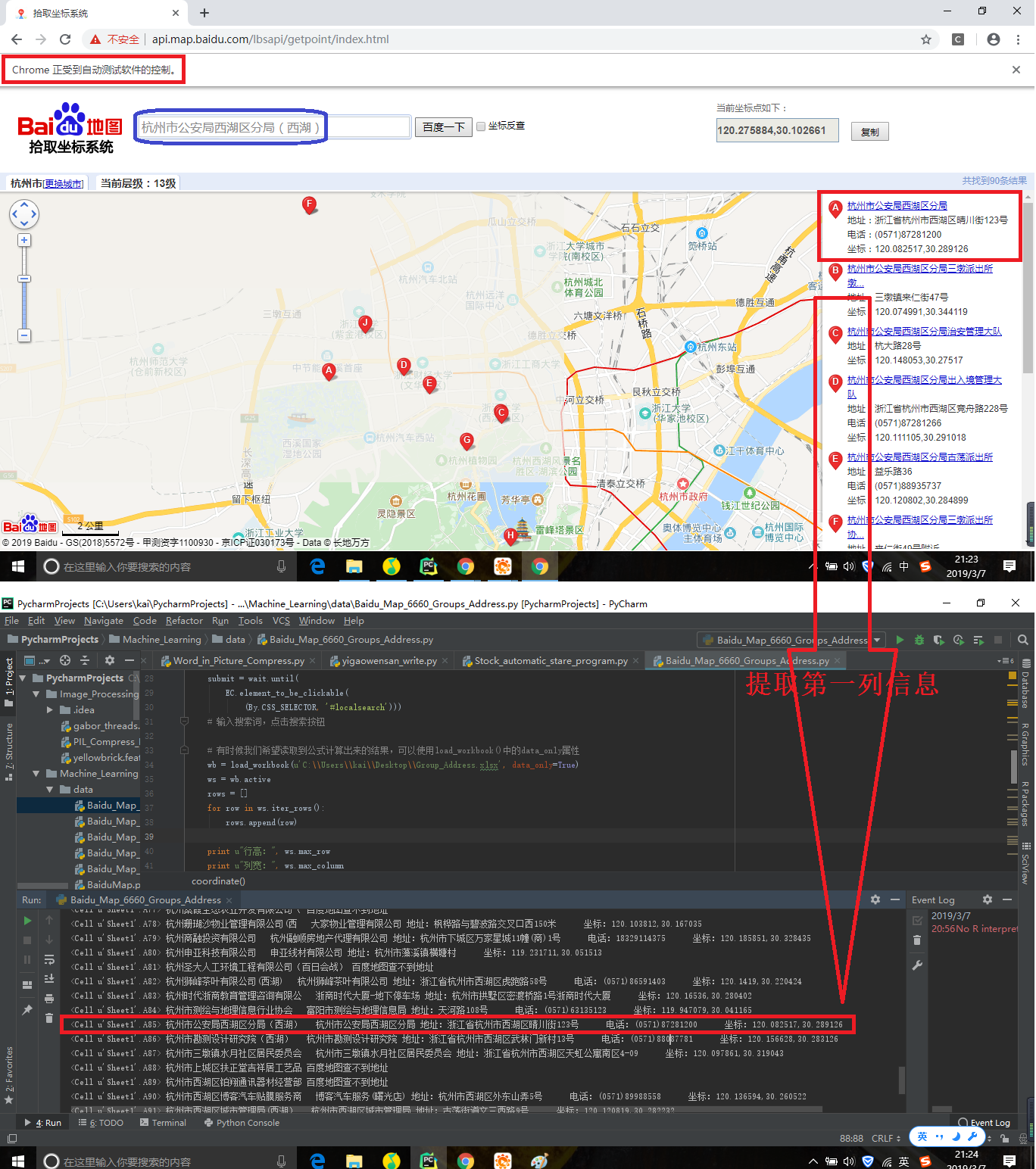
Task: Click the search results list scrollbar
Action: 1028,288
